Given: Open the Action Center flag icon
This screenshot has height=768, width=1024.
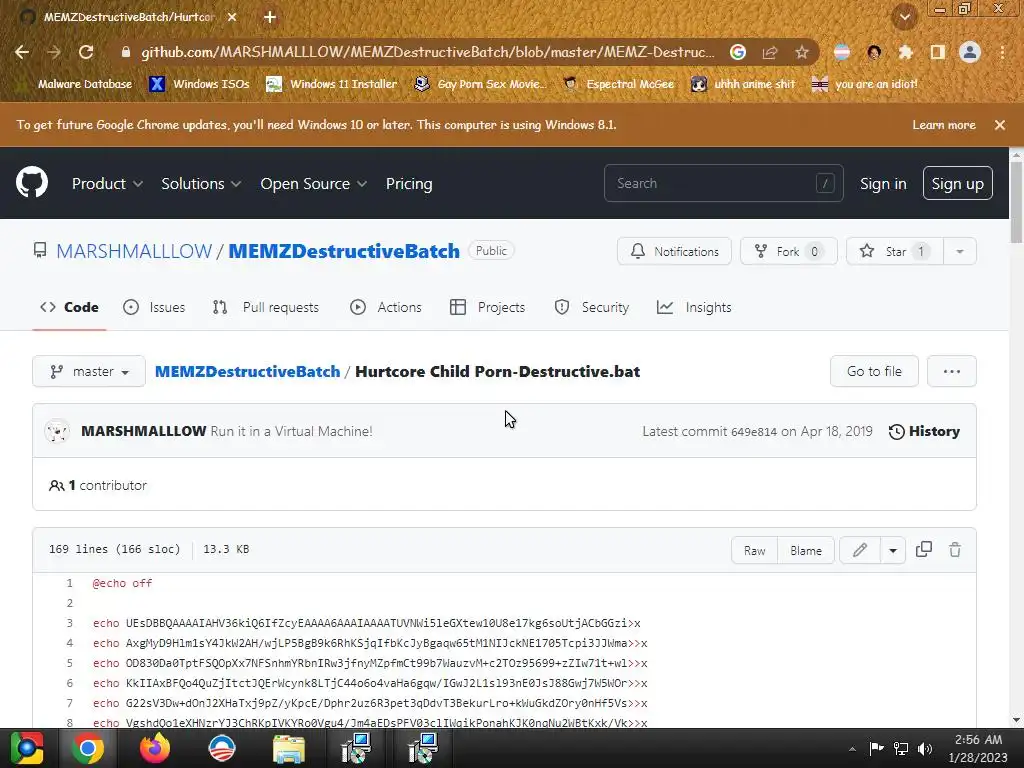Looking at the screenshot, I should pos(876,748).
